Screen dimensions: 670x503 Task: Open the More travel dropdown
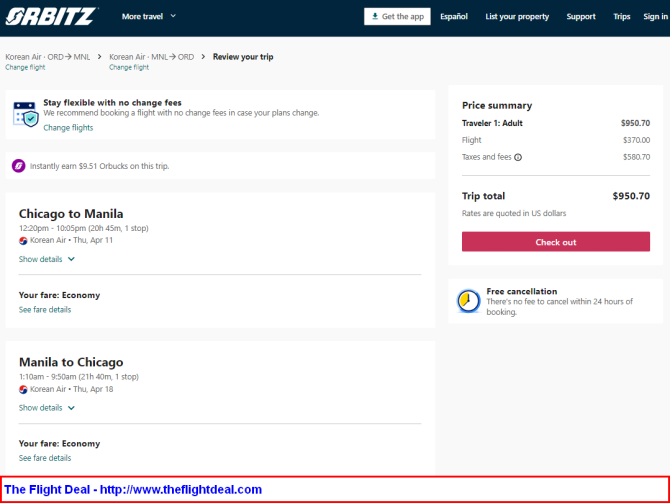149,17
